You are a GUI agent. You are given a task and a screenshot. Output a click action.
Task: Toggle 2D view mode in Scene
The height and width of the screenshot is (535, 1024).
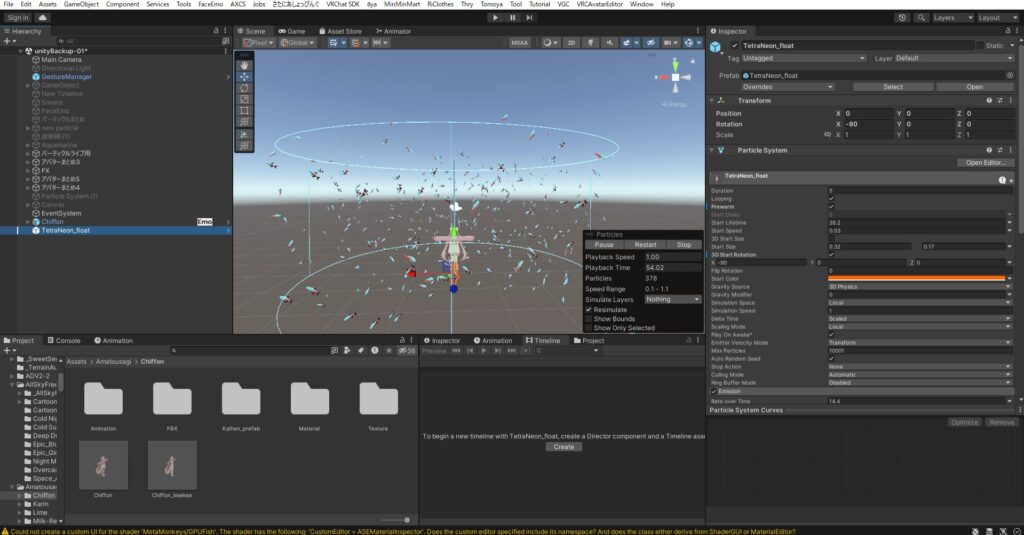pyautogui.click(x=571, y=43)
